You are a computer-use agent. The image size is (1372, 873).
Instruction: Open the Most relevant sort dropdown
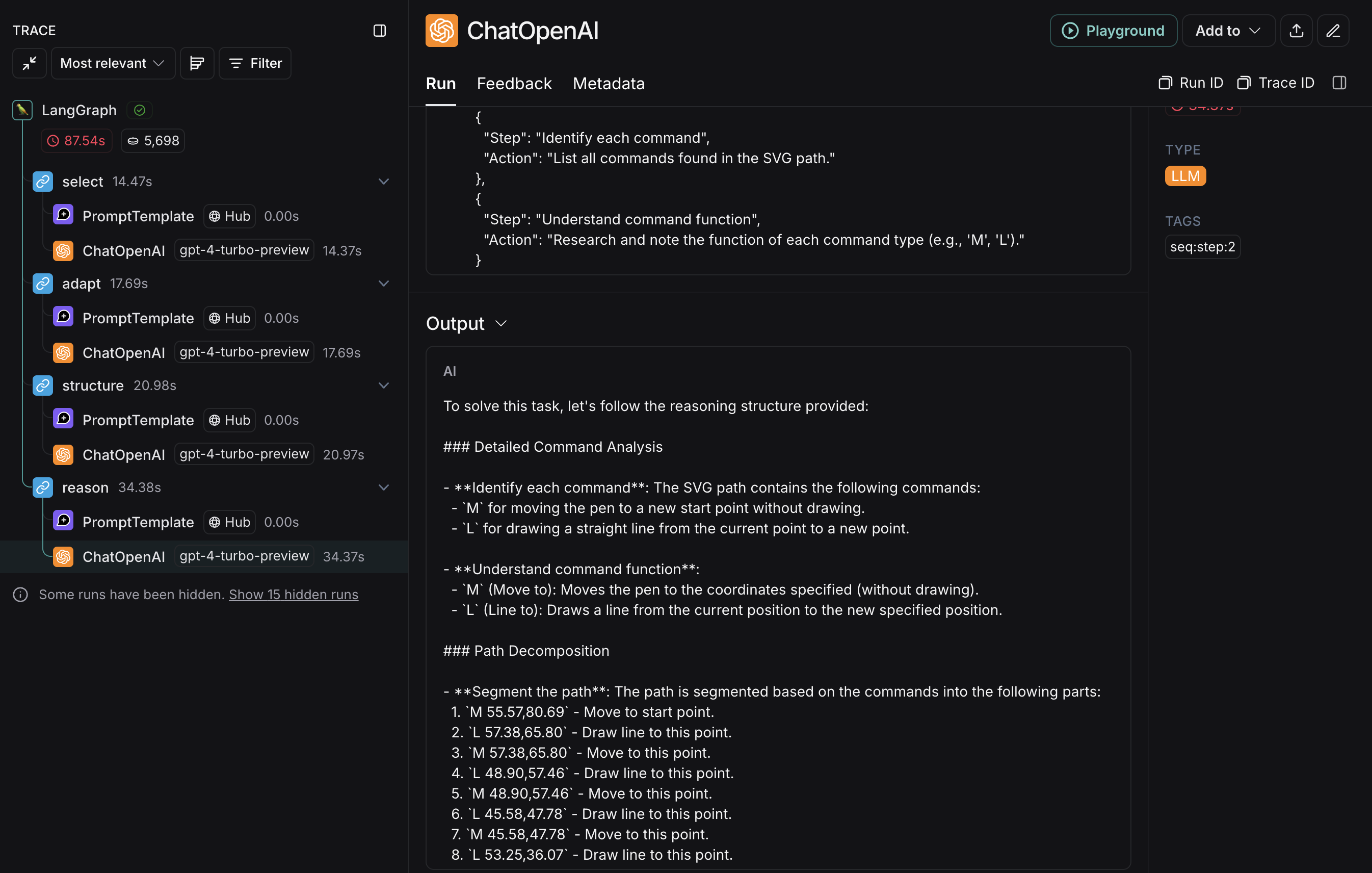(113, 63)
